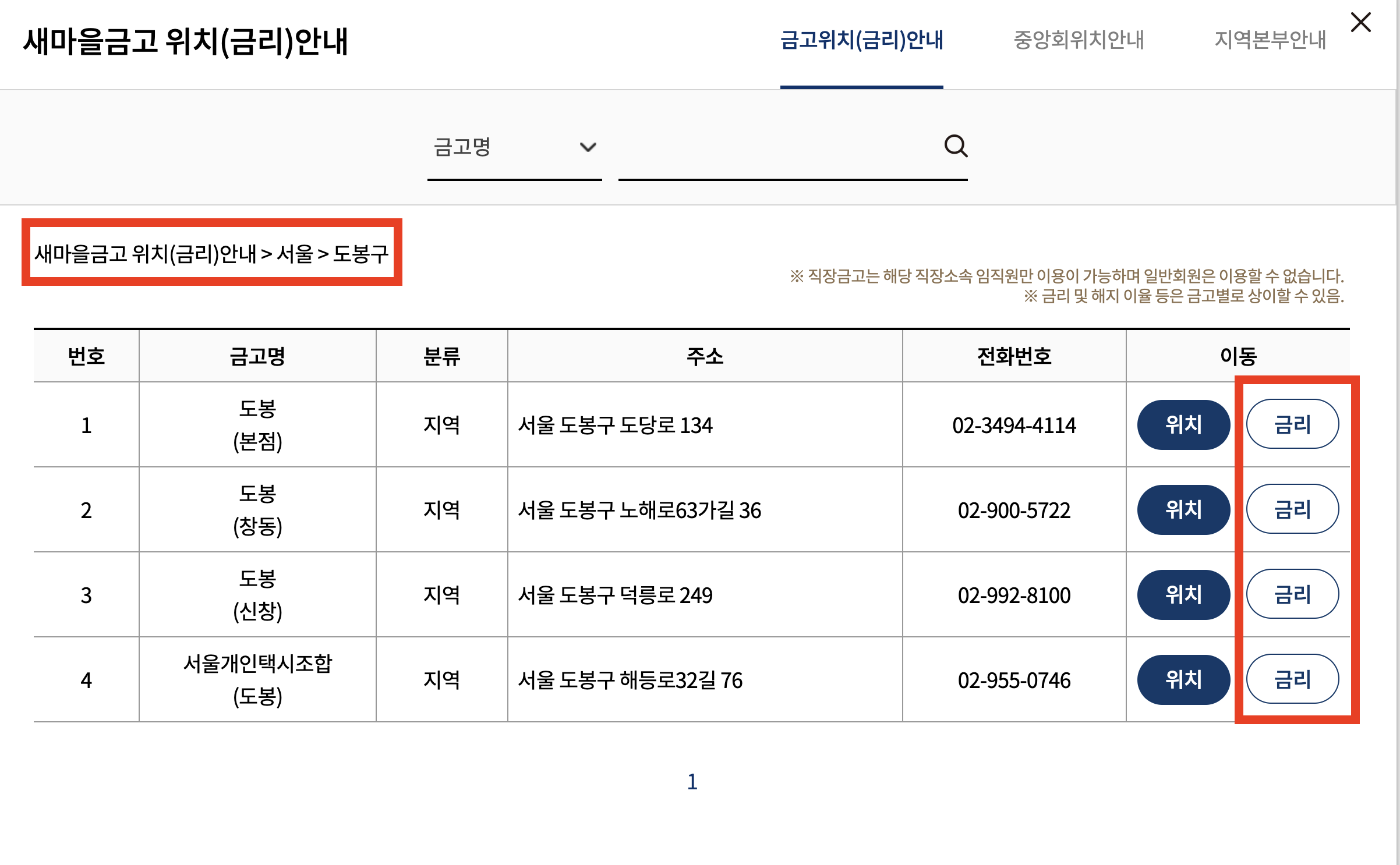
Task: Open 위치 for 서울개인택시조합 도봉
Action: [1183, 680]
